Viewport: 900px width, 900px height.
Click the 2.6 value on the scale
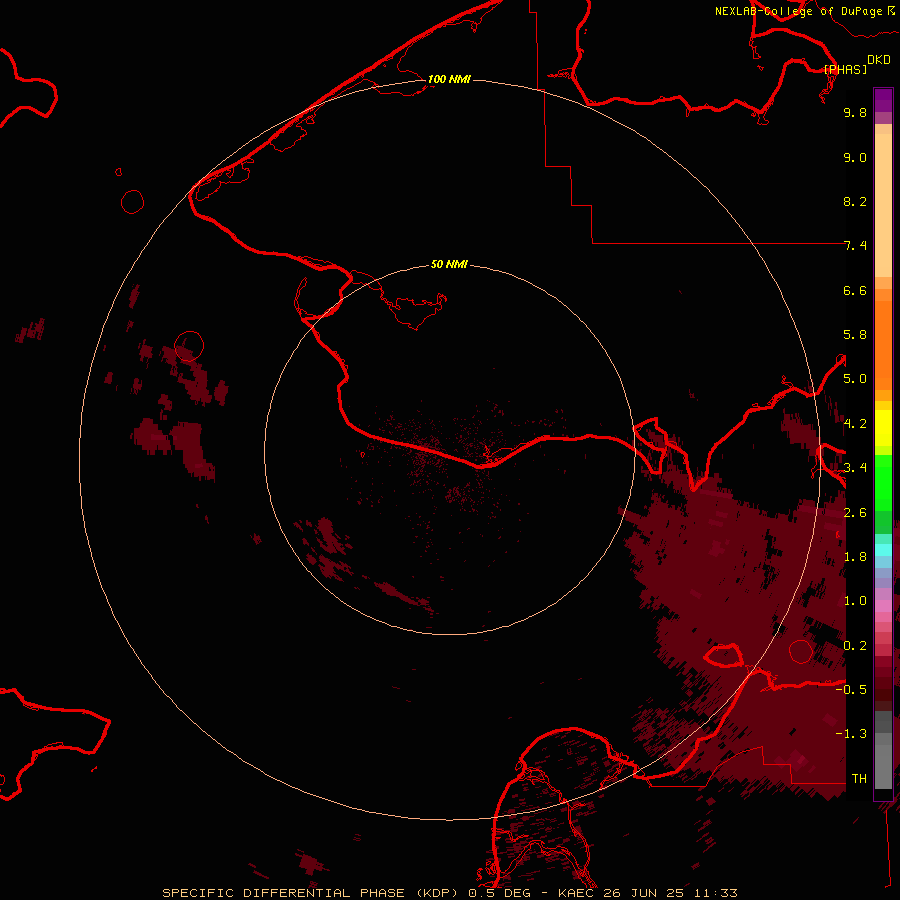click(x=855, y=513)
